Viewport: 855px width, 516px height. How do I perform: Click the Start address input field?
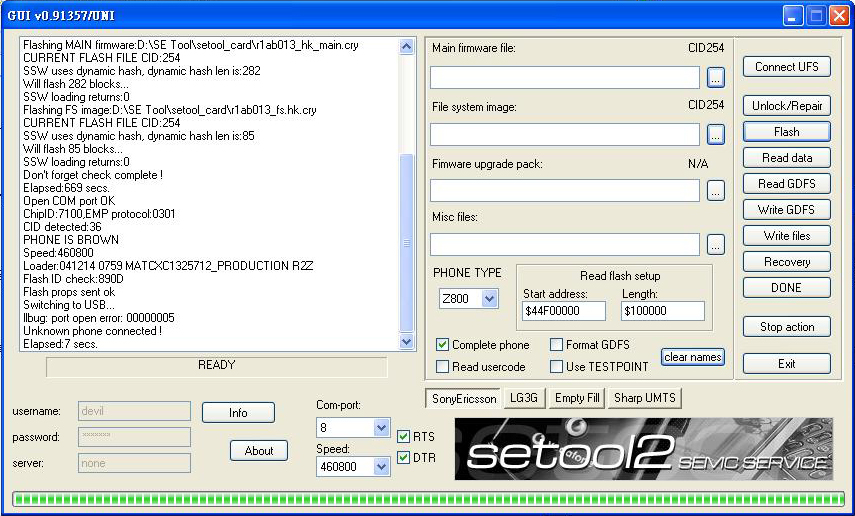(563, 311)
